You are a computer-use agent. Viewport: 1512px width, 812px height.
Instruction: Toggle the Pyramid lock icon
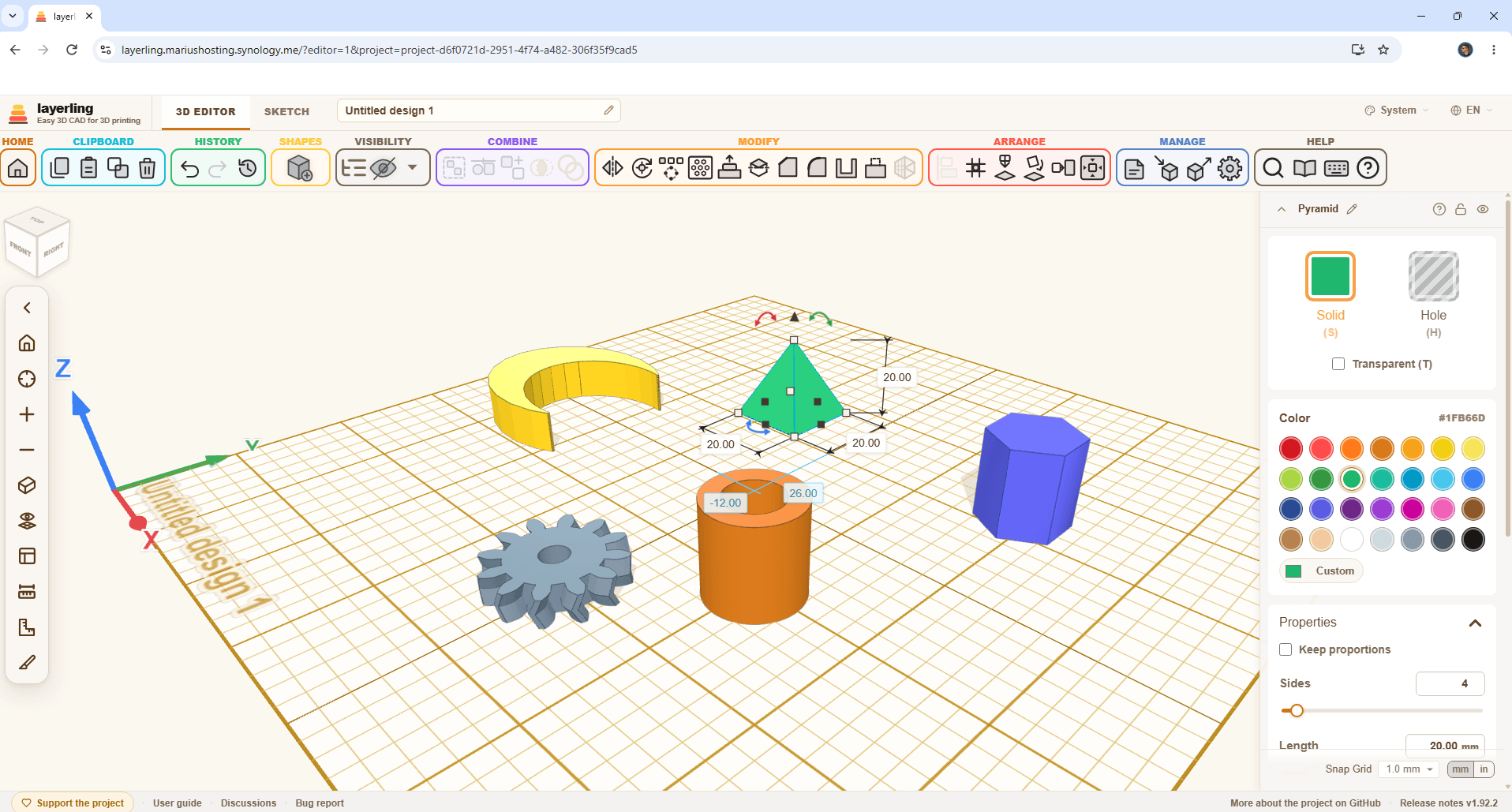click(x=1461, y=209)
